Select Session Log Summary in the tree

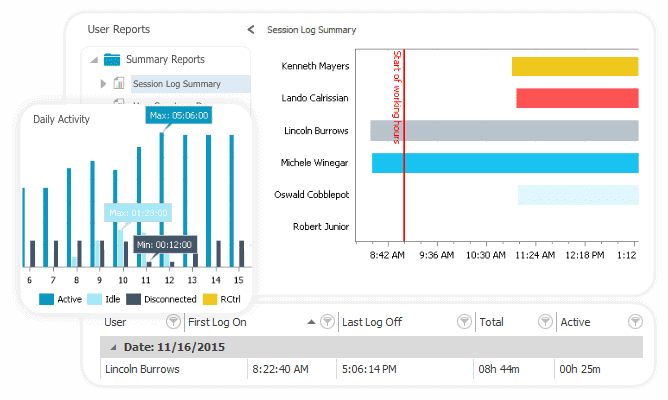tap(176, 84)
